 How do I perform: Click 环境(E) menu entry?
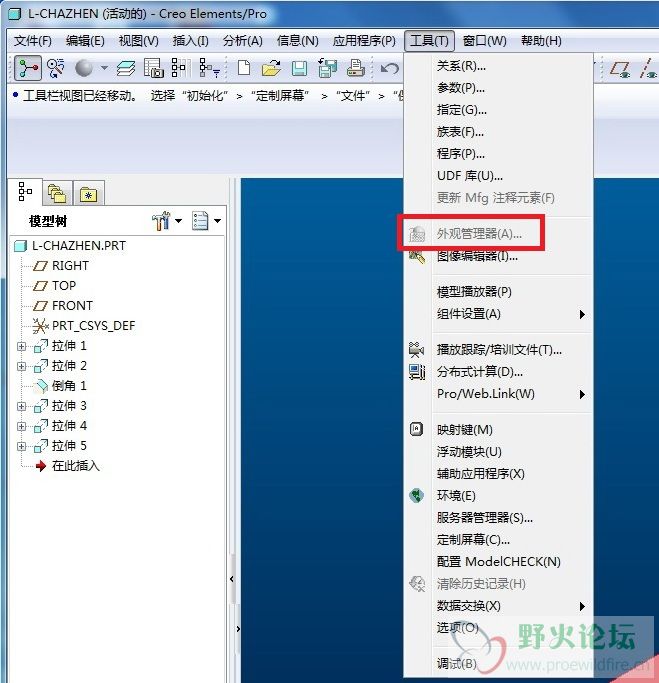498,496
